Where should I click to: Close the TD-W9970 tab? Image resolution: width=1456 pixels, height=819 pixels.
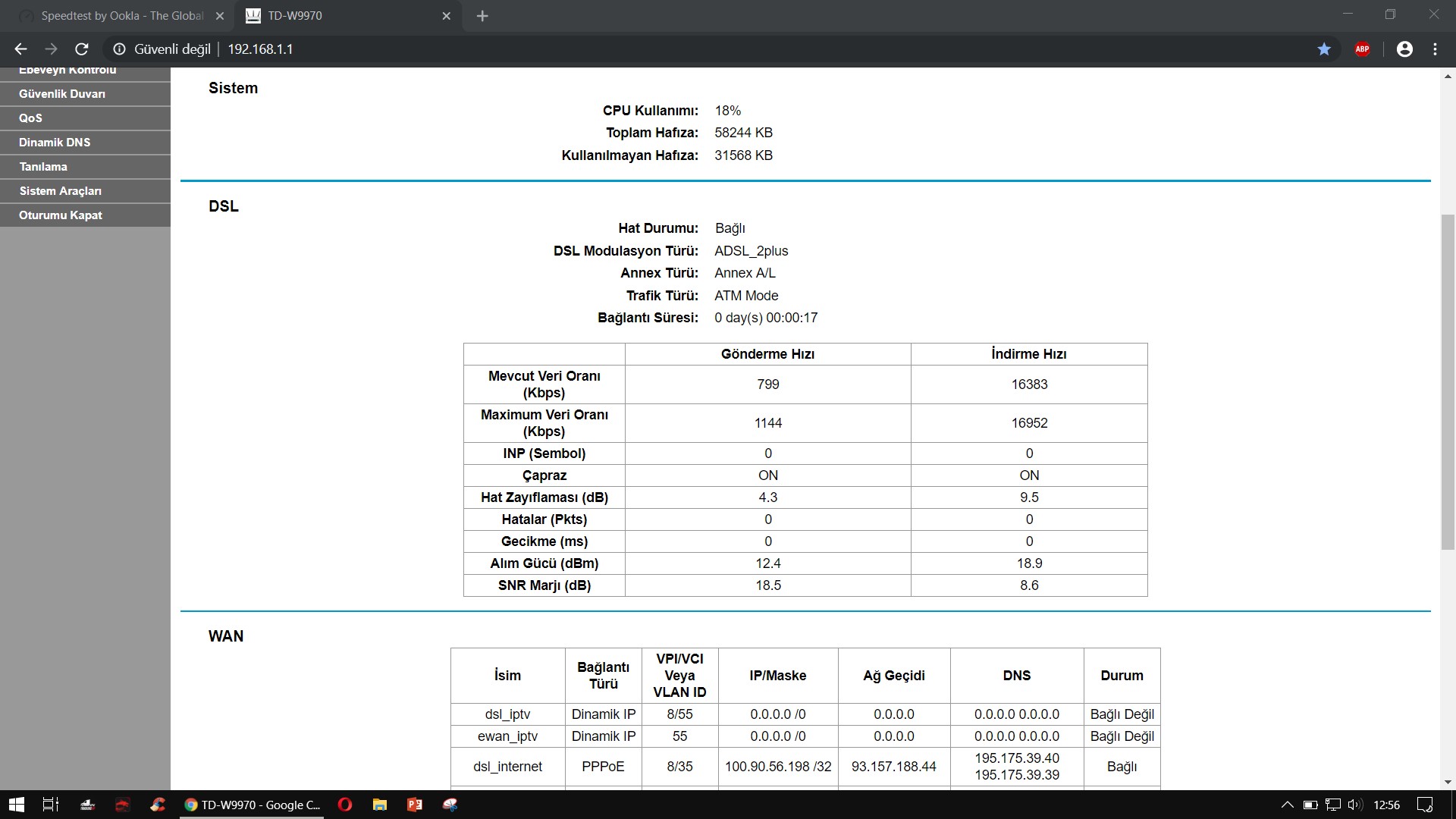click(x=447, y=16)
